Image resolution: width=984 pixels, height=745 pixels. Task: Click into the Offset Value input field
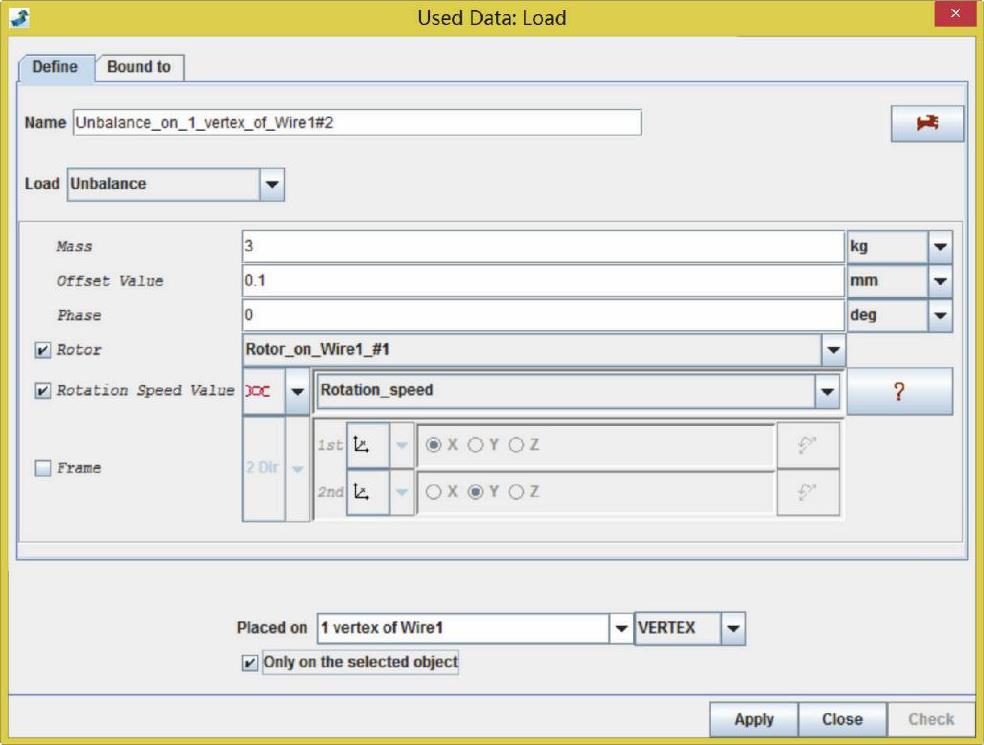point(542,281)
